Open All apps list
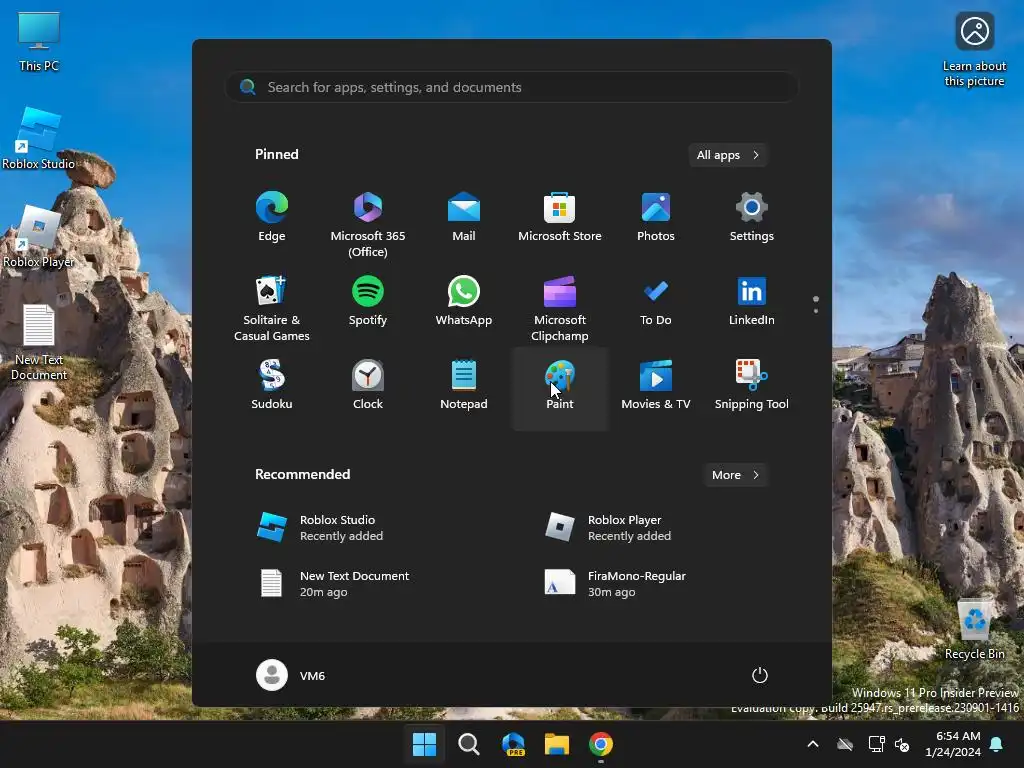The image size is (1024, 768). coord(728,155)
